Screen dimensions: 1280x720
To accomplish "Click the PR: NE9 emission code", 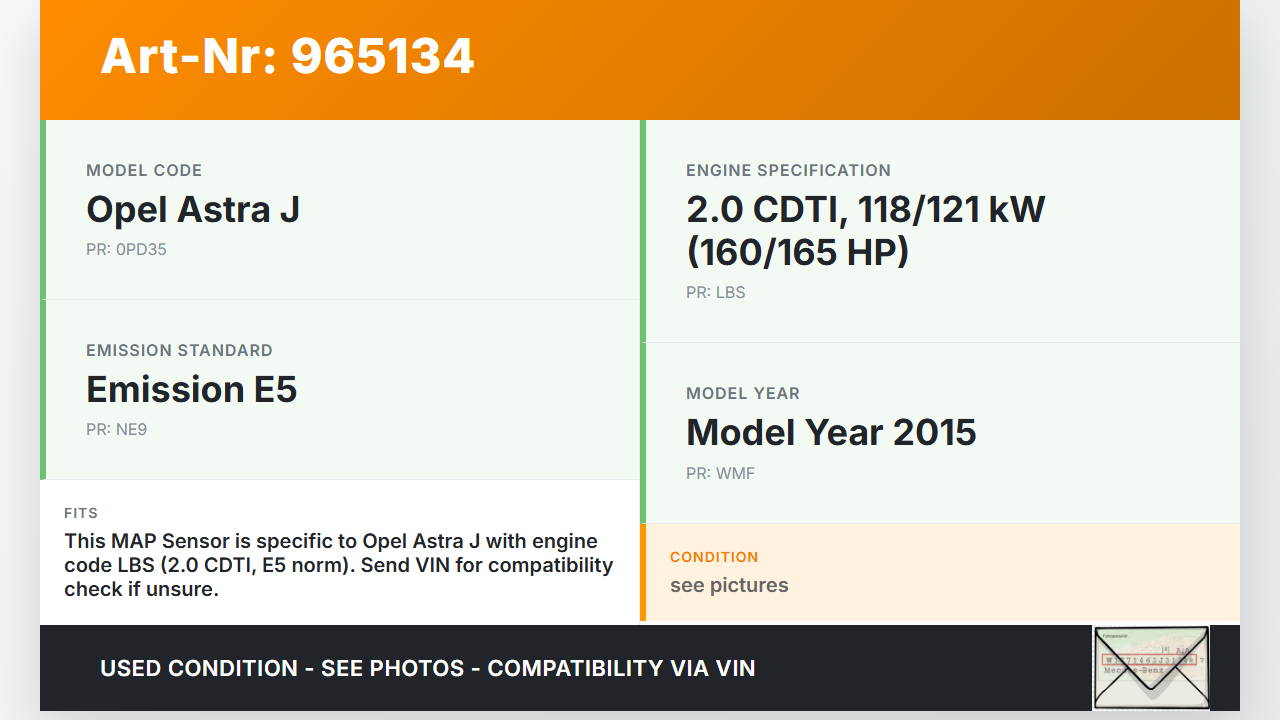I will [x=117, y=430].
